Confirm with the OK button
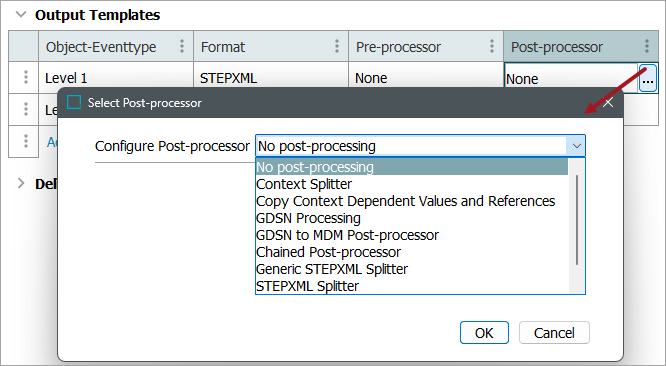This screenshot has height=366, width=666. coord(484,332)
